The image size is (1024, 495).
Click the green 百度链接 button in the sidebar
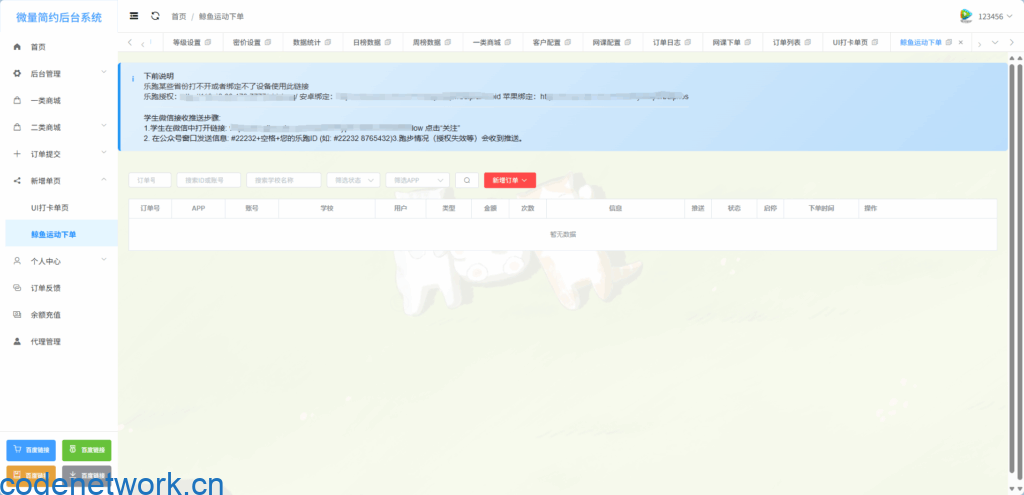click(87, 450)
